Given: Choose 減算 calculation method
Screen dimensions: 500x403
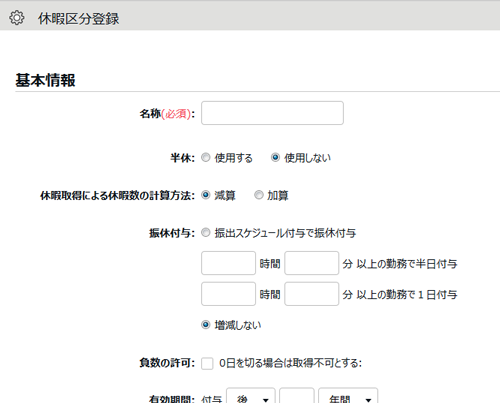Looking at the screenshot, I should tap(206, 195).
